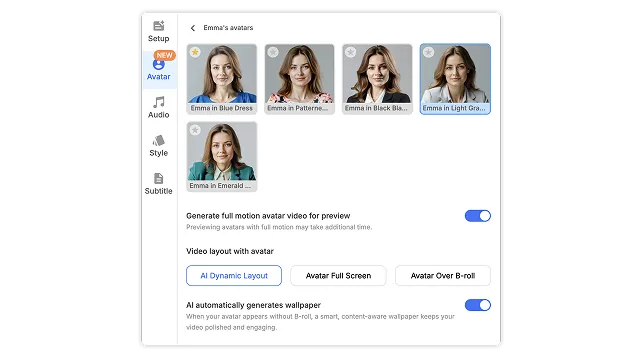Click "AI automatically generates wallpaper" label

click(253, 305)
